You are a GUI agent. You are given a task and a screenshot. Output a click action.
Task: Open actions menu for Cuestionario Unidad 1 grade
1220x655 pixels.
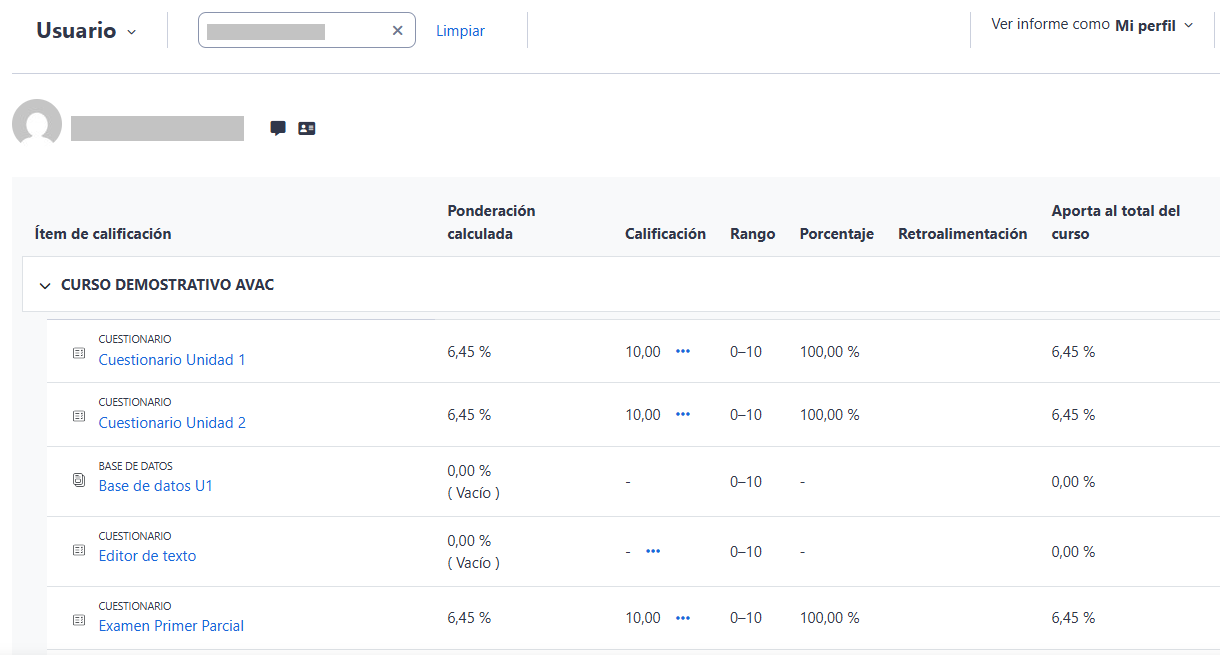point(683,352)
